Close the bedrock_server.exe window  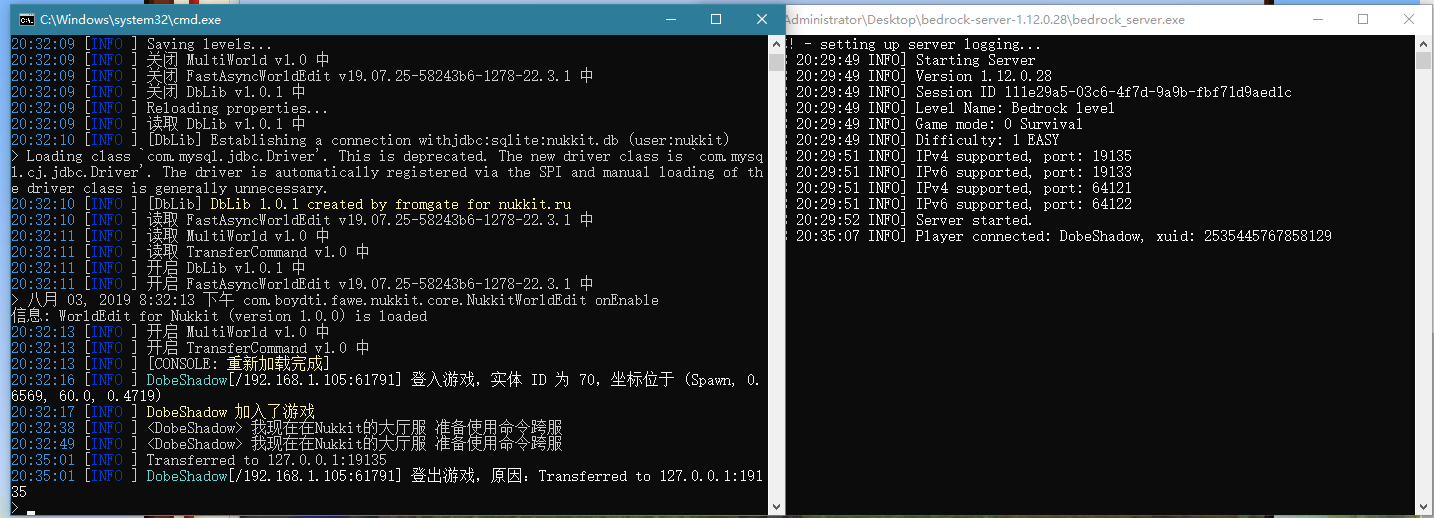1409,19
